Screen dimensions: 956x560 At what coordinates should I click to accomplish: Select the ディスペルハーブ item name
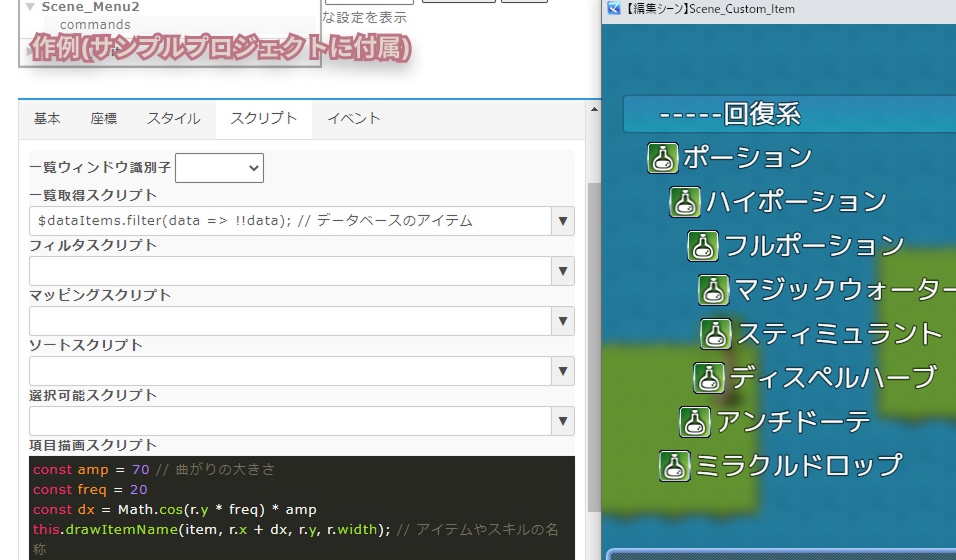coord(832,378)
